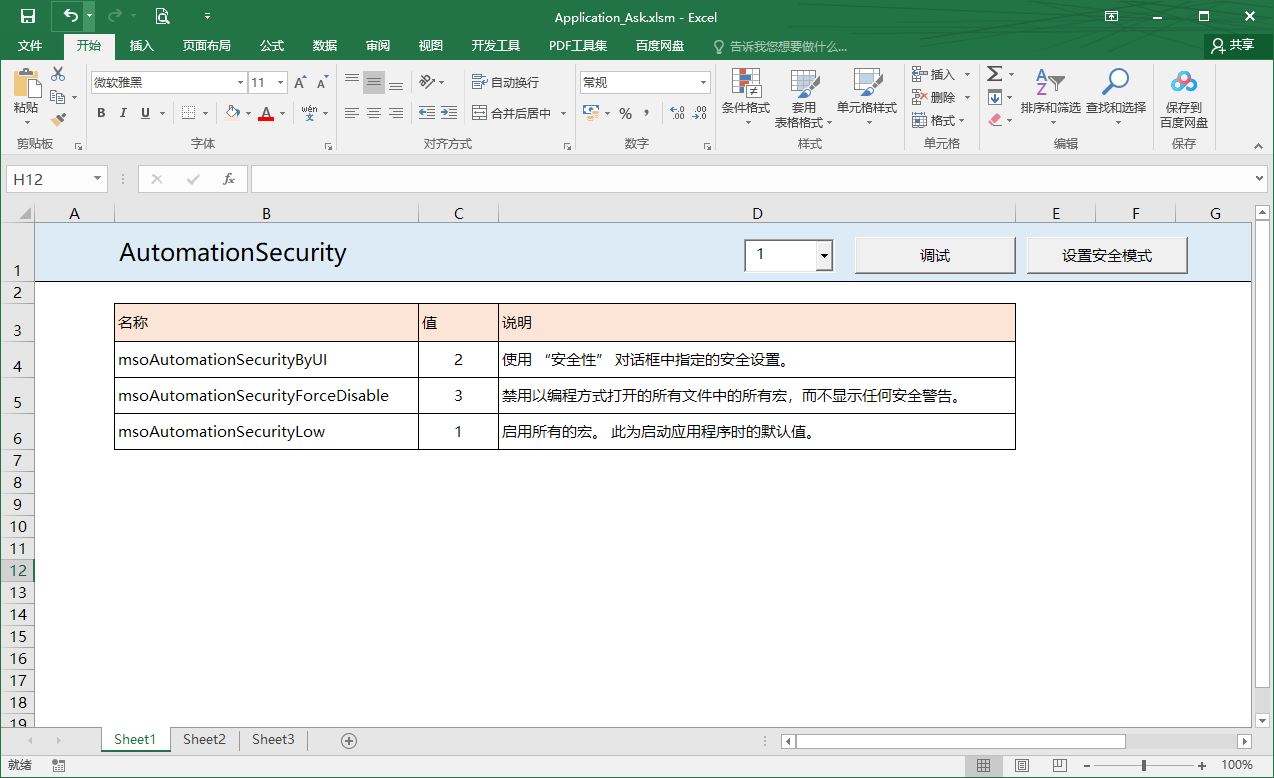Apply the fill color bucket
This screenshot has width=1274, height=778.
tap(232, 113)
